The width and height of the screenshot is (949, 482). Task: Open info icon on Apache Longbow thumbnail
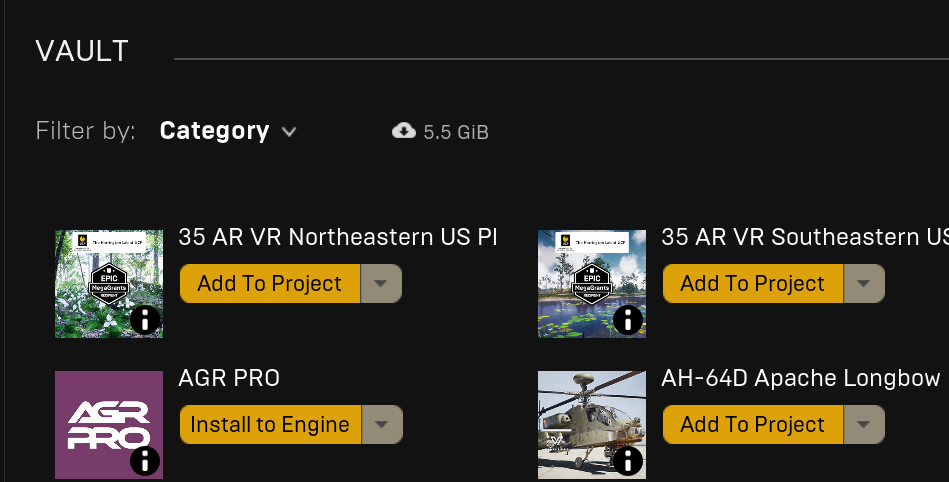point(628,461)
